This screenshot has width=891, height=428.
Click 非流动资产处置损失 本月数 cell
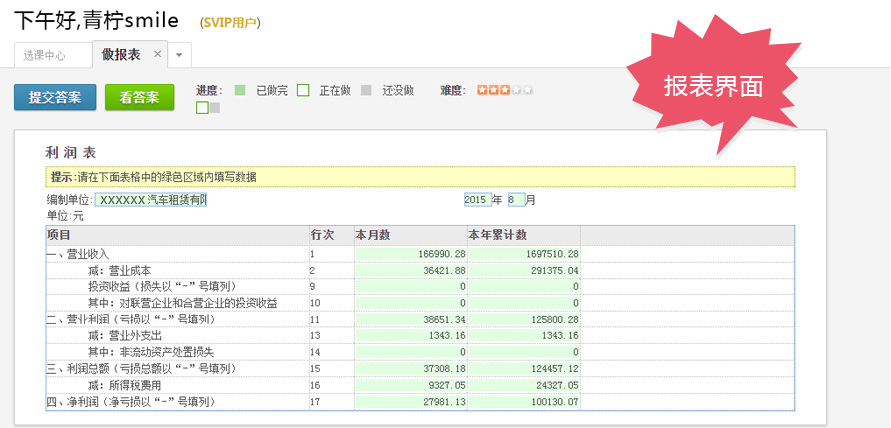(411, 352)
